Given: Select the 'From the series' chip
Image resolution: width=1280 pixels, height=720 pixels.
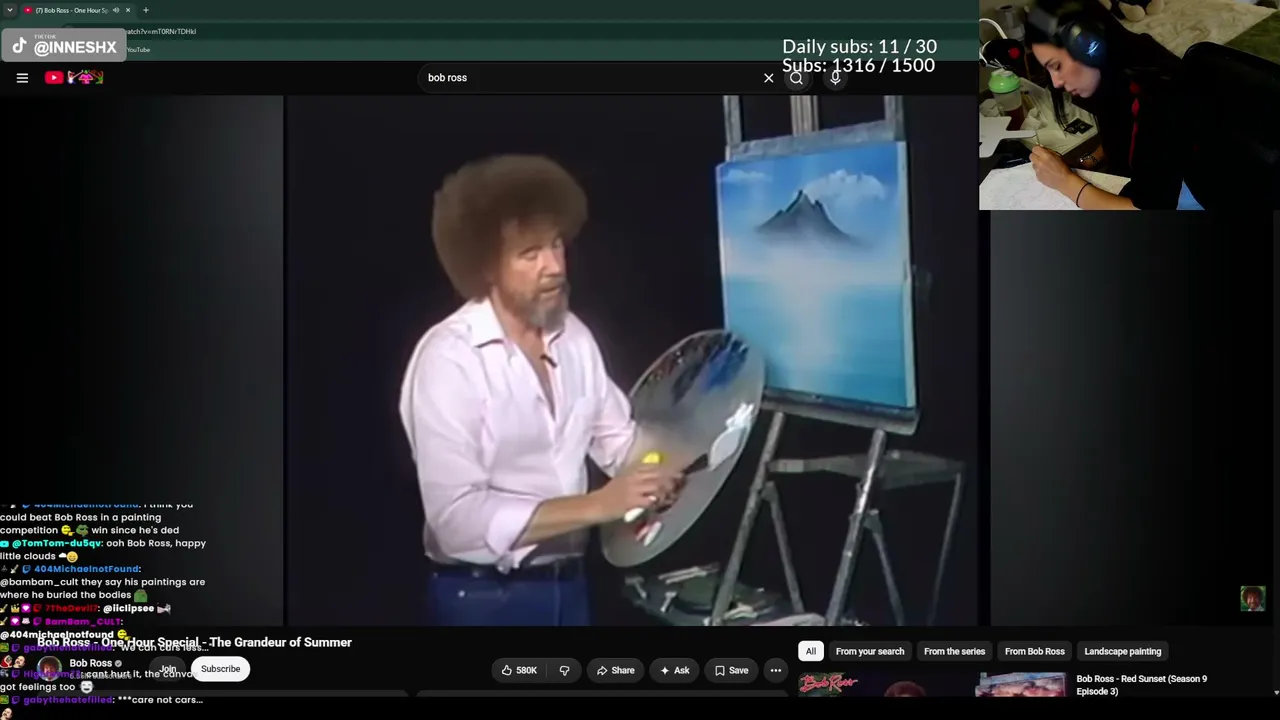Looking at the screenshot, I should click(x=954, y=651).
